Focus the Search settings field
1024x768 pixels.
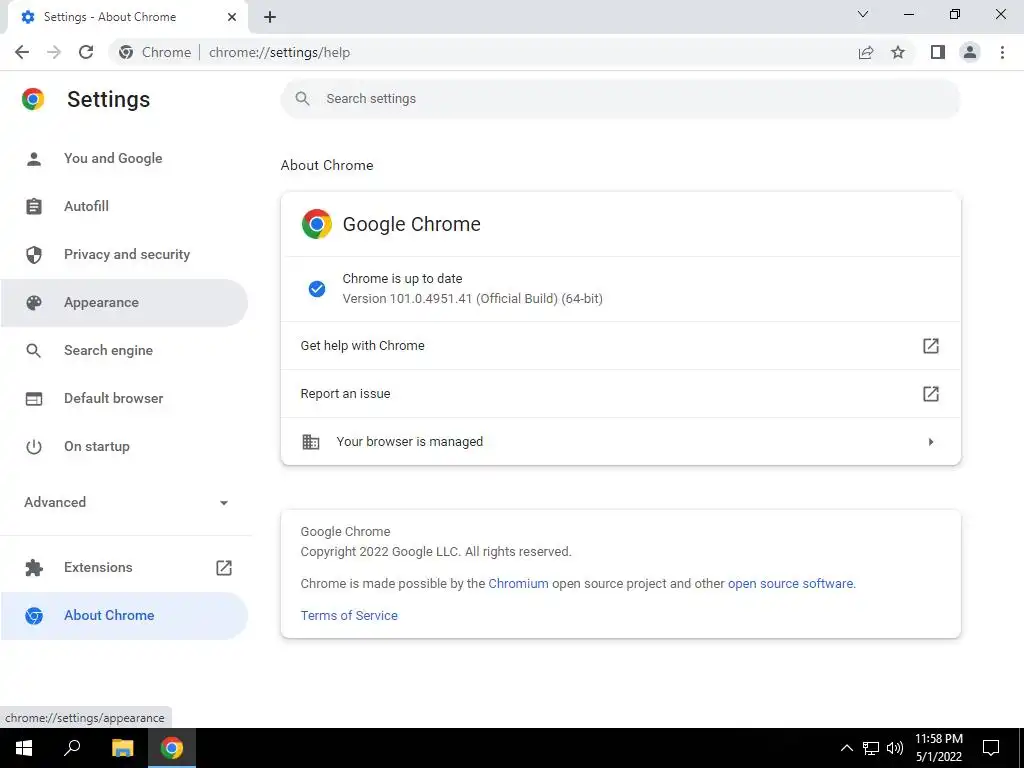[620, 99]
